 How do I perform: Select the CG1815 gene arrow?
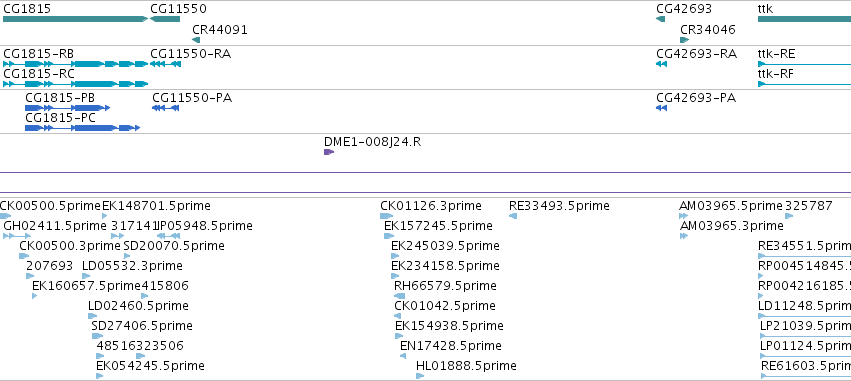pos(75,19)
